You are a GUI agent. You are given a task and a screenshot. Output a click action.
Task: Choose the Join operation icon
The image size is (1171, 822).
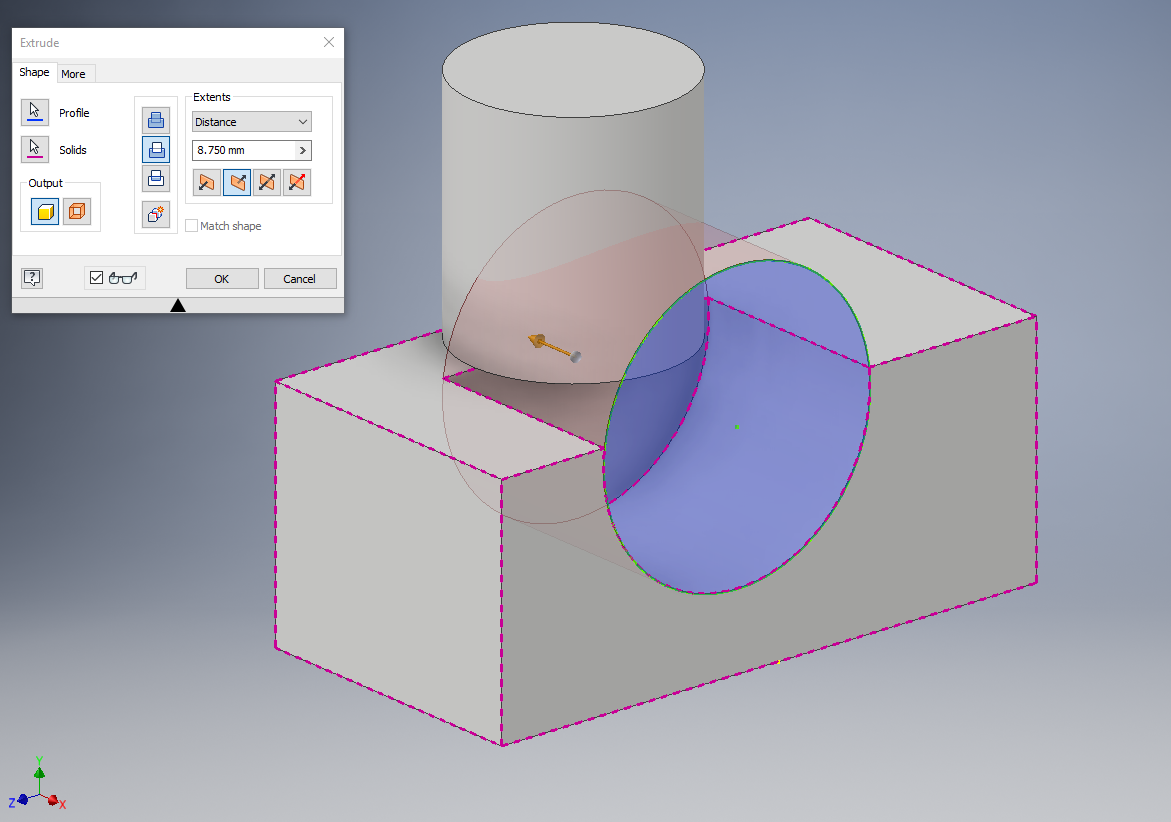(156, 118)
